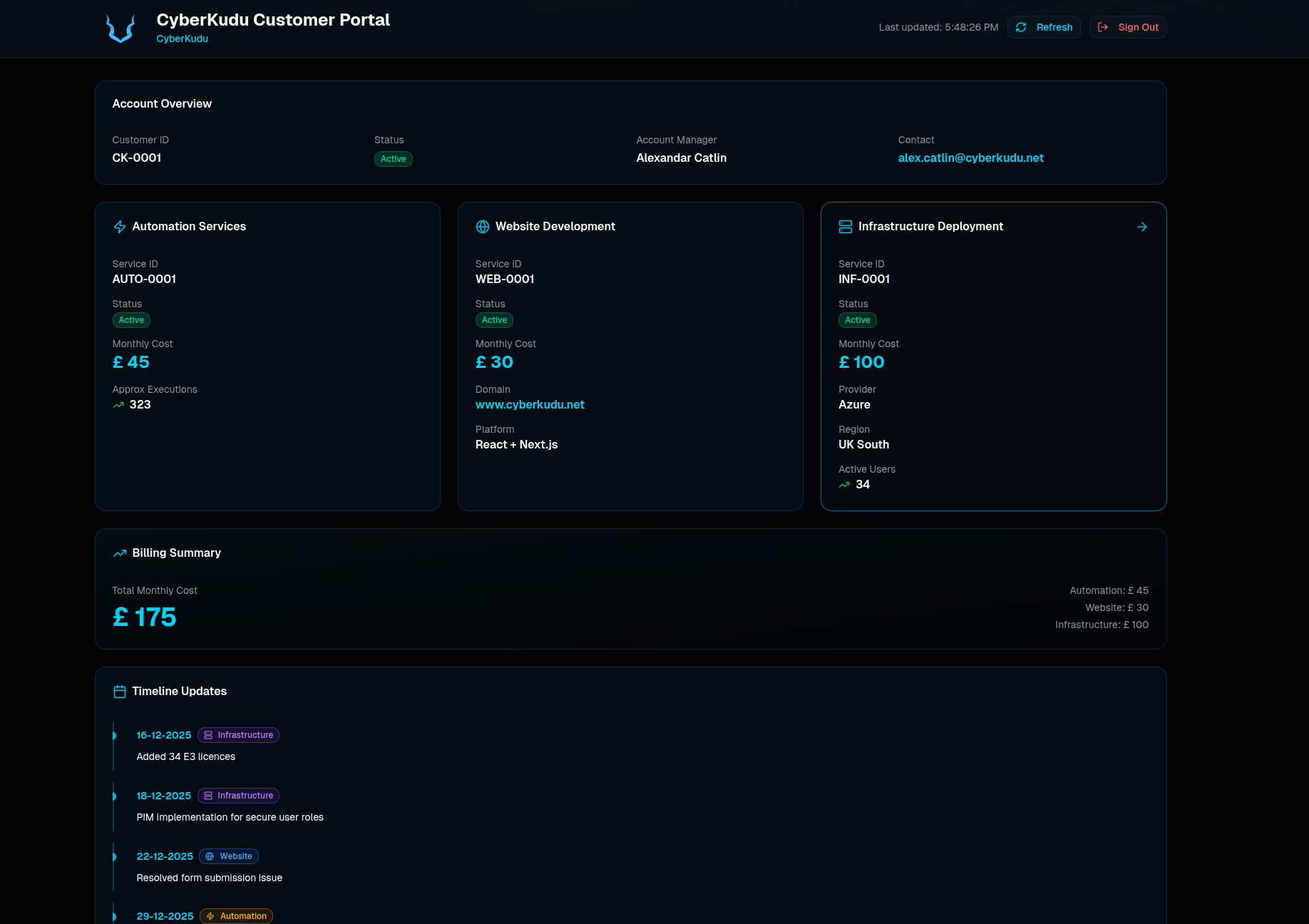Visit the www.cyberkudu.net domain link
1309x924 pixels.
[x=530, y=404]
